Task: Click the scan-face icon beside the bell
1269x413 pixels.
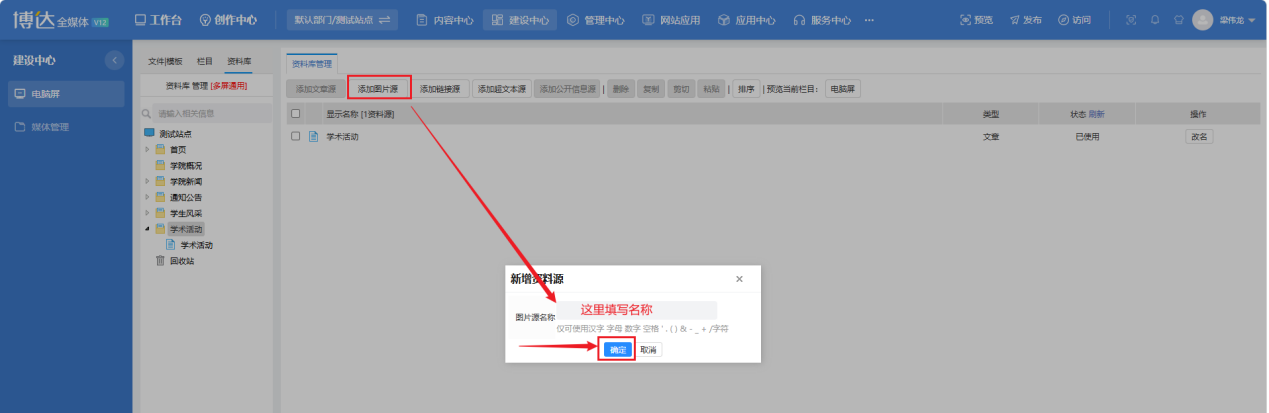Action: coord(1131,20)
